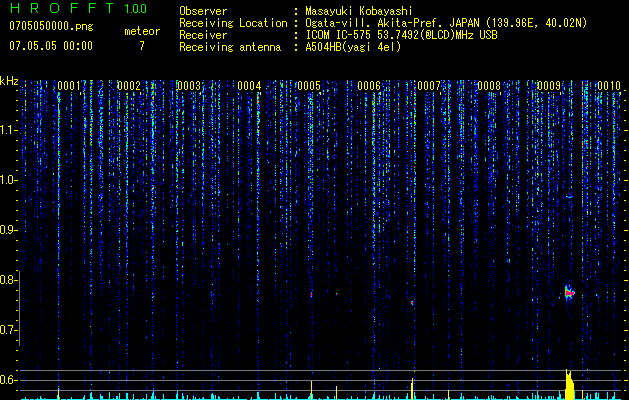The height and width of the screenshot is (400, 629).
Task: Click the small red echo below marker 0005
Action: point(311,294)
